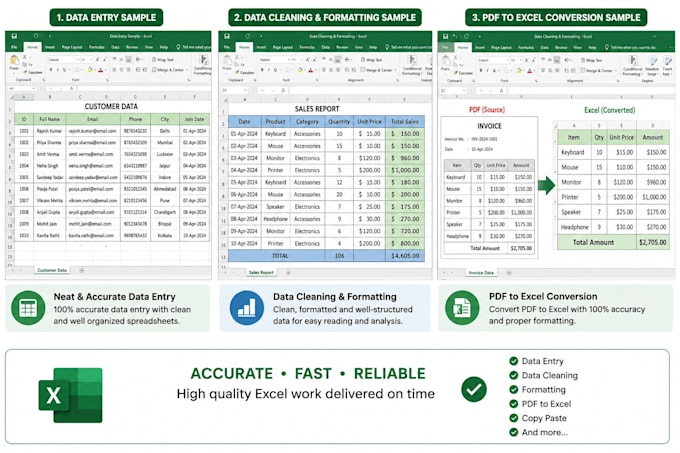
Task: Click the CUSTOMER DATA title cell
Action: [x=111, y=106]
